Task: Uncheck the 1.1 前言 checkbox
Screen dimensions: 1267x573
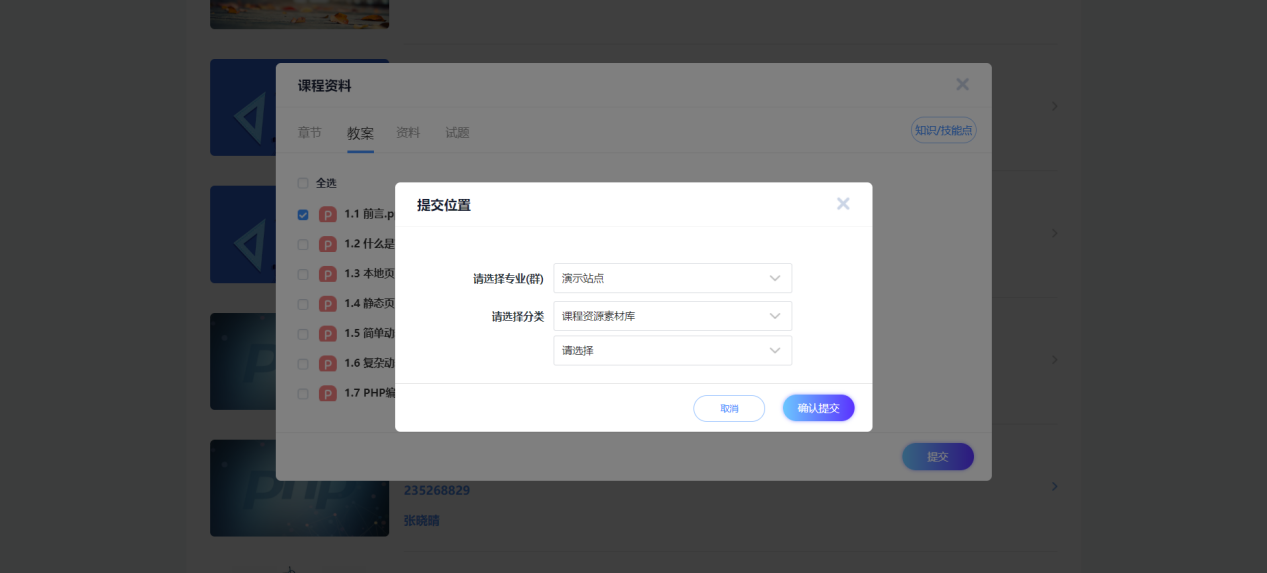Action: [303, 214]
